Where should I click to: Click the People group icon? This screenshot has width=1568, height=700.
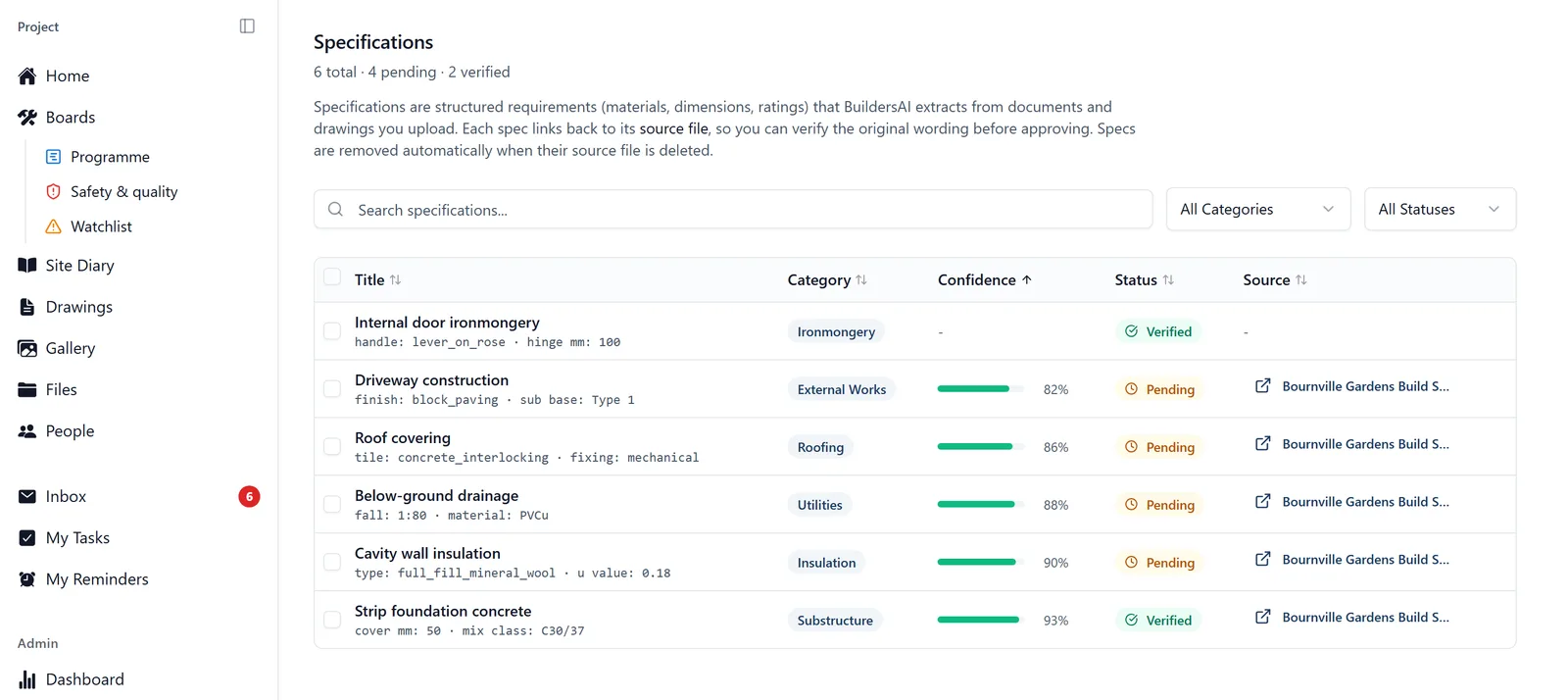27,430
